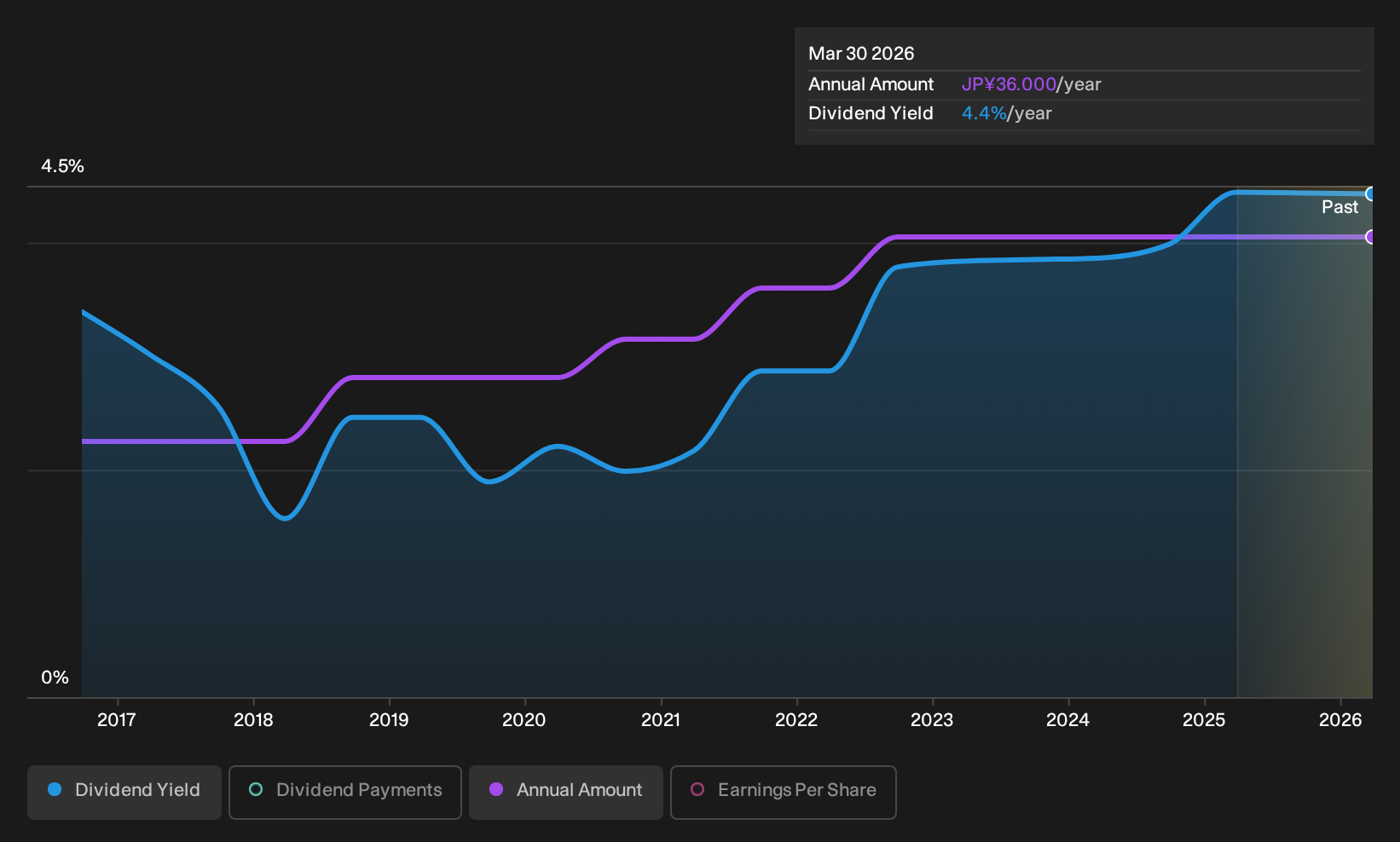Click the Past label on chart
This screenshot has height=842, width=1400.
tap(1340, 207)
